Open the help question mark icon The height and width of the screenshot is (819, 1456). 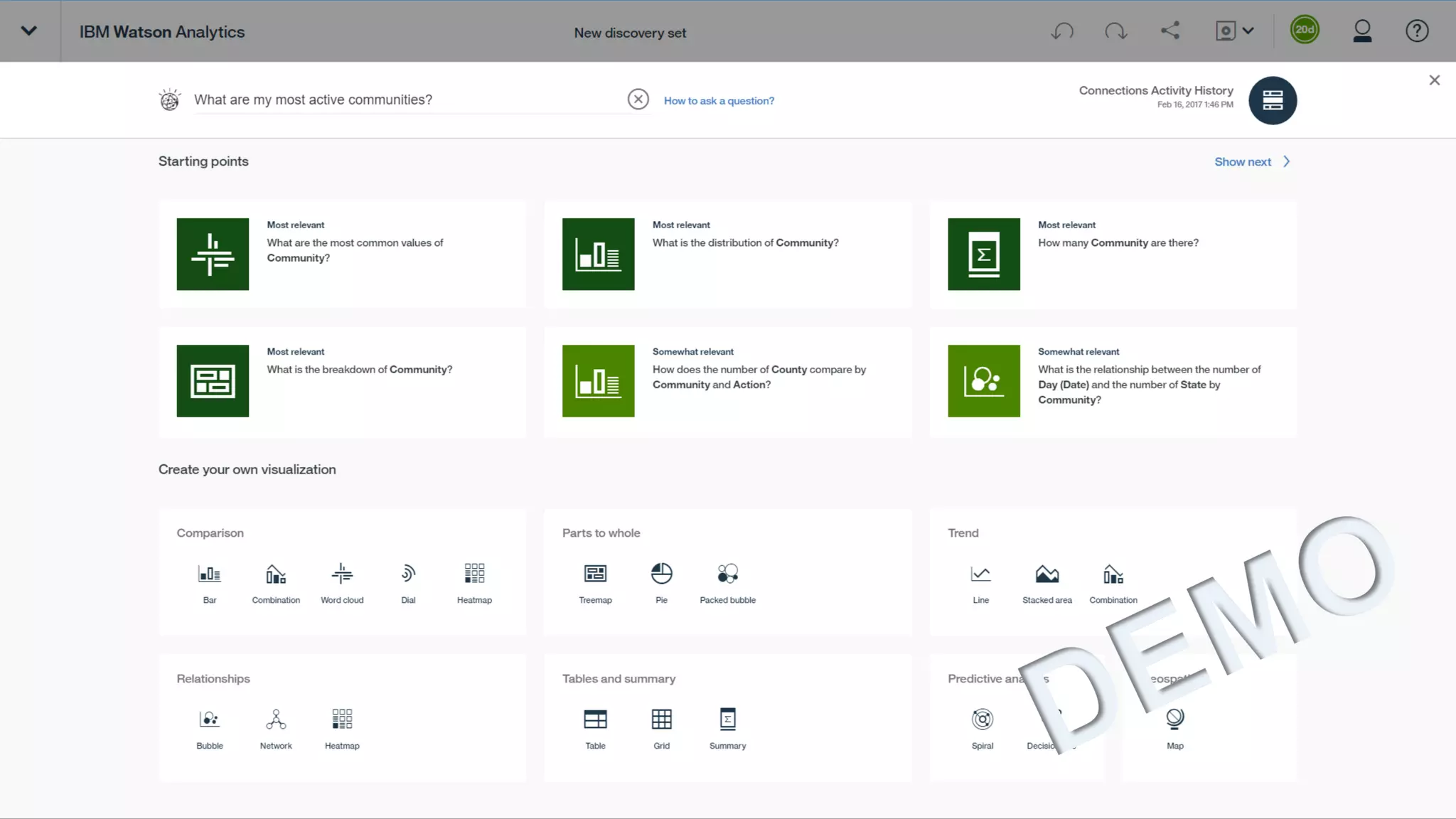pos(1416,31)
